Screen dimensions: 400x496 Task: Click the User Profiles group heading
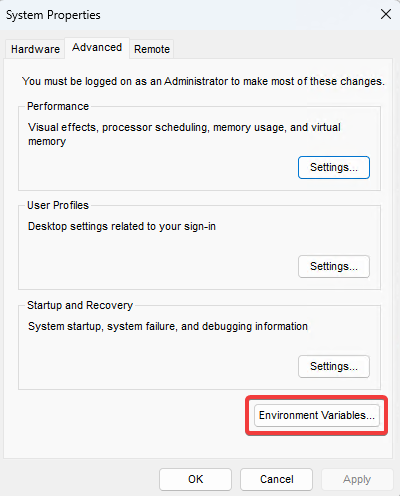pyautogui.click(x=58, y=205)
